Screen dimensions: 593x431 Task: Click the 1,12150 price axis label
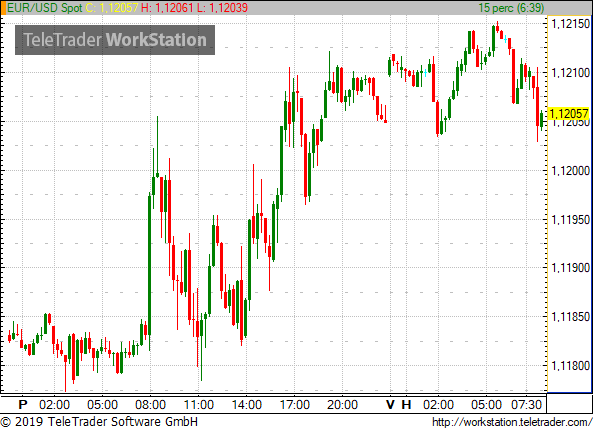click(571, 24)
